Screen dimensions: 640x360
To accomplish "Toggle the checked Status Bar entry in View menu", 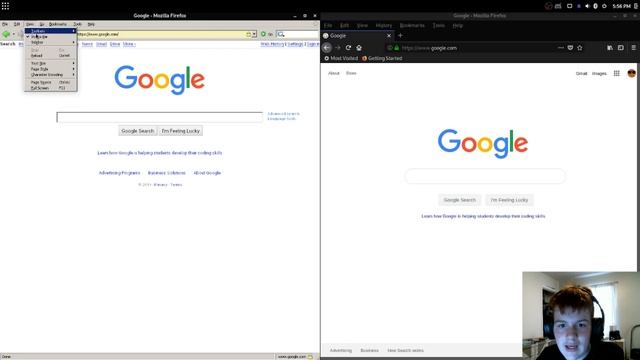I will pyautogui.click(x=51, y=37).
